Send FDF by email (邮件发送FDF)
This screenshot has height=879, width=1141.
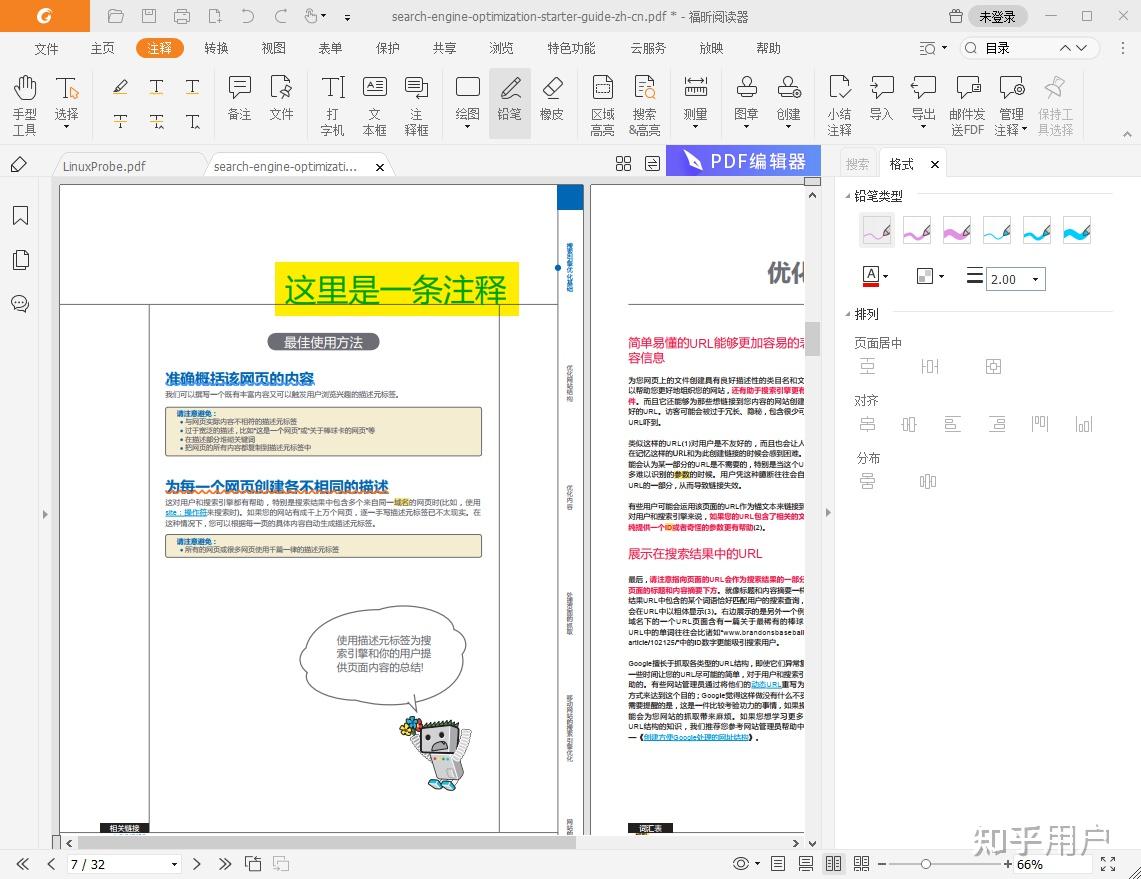coord(967,106)
